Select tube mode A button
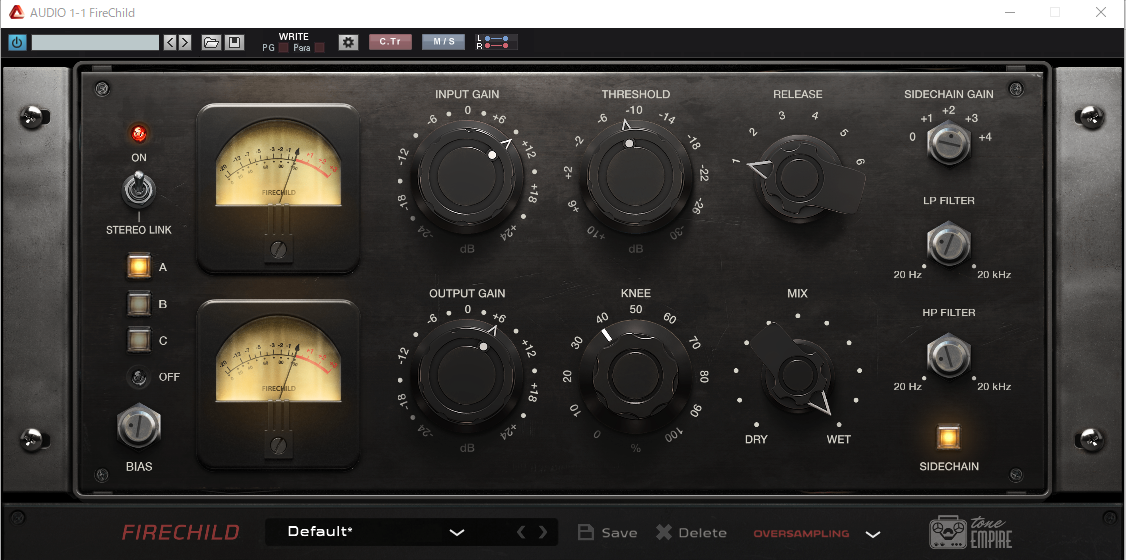Screen dimensions: 1126x560 pyautogui.click(x=139, y=266)
